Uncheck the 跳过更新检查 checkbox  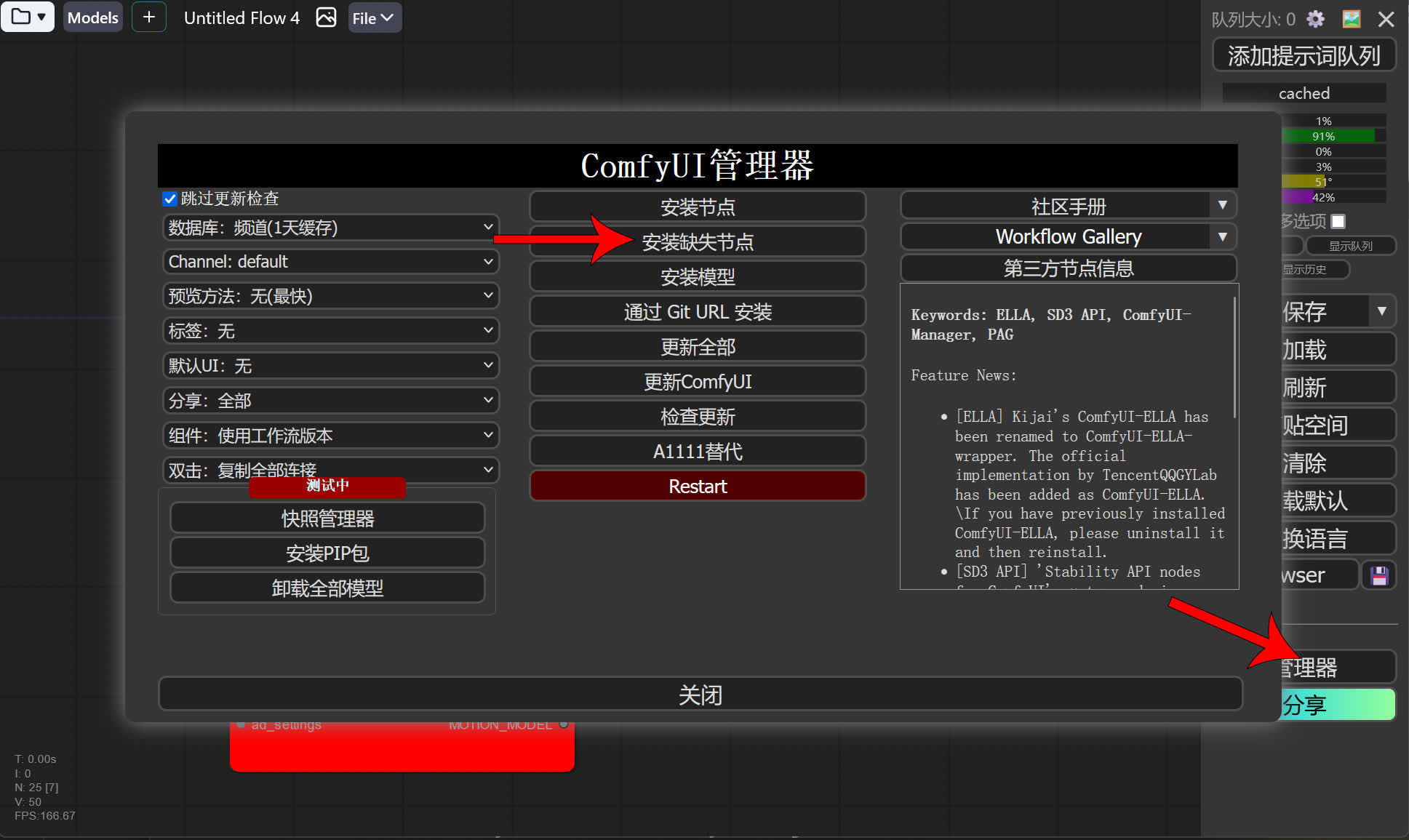coord(169,199)
